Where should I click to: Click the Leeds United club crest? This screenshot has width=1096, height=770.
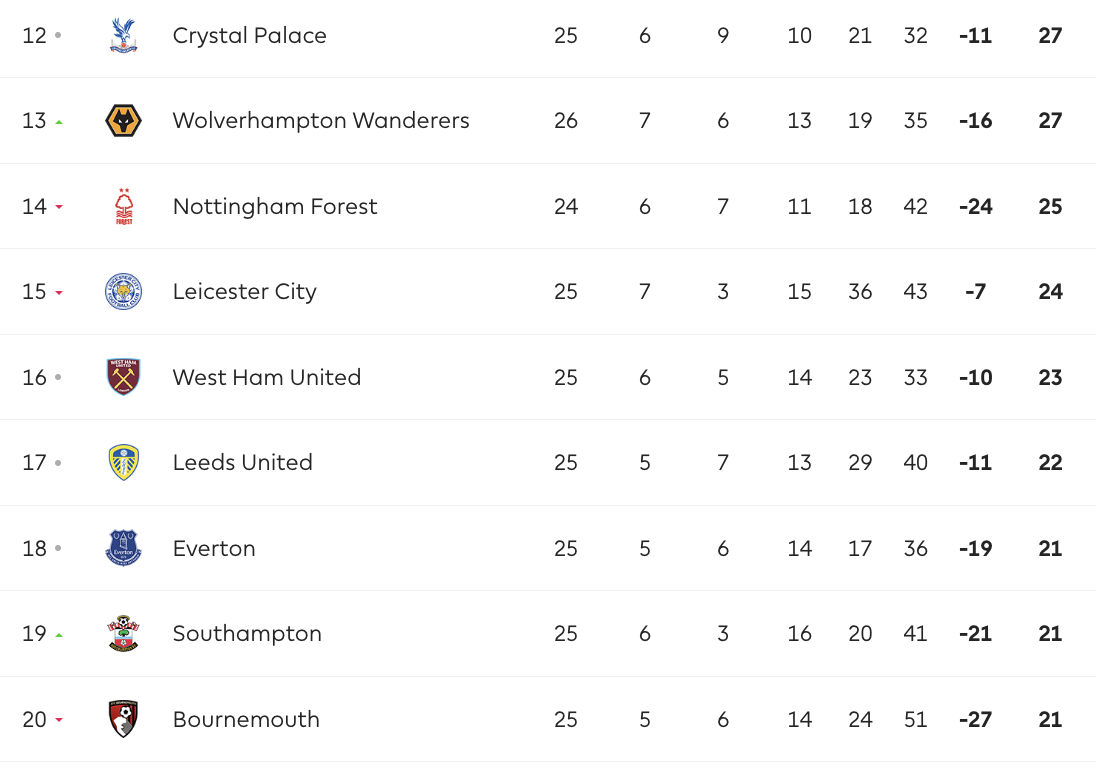click(123, 463)
